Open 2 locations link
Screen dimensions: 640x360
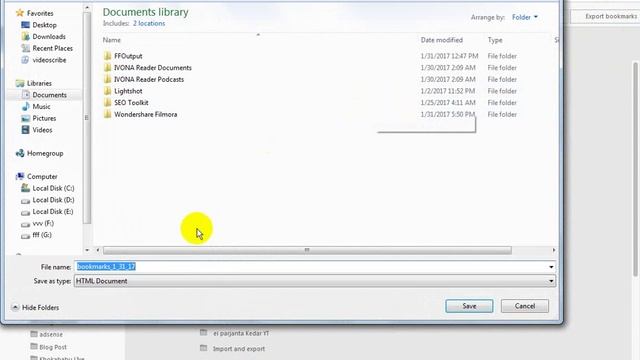tap(149, 24)
